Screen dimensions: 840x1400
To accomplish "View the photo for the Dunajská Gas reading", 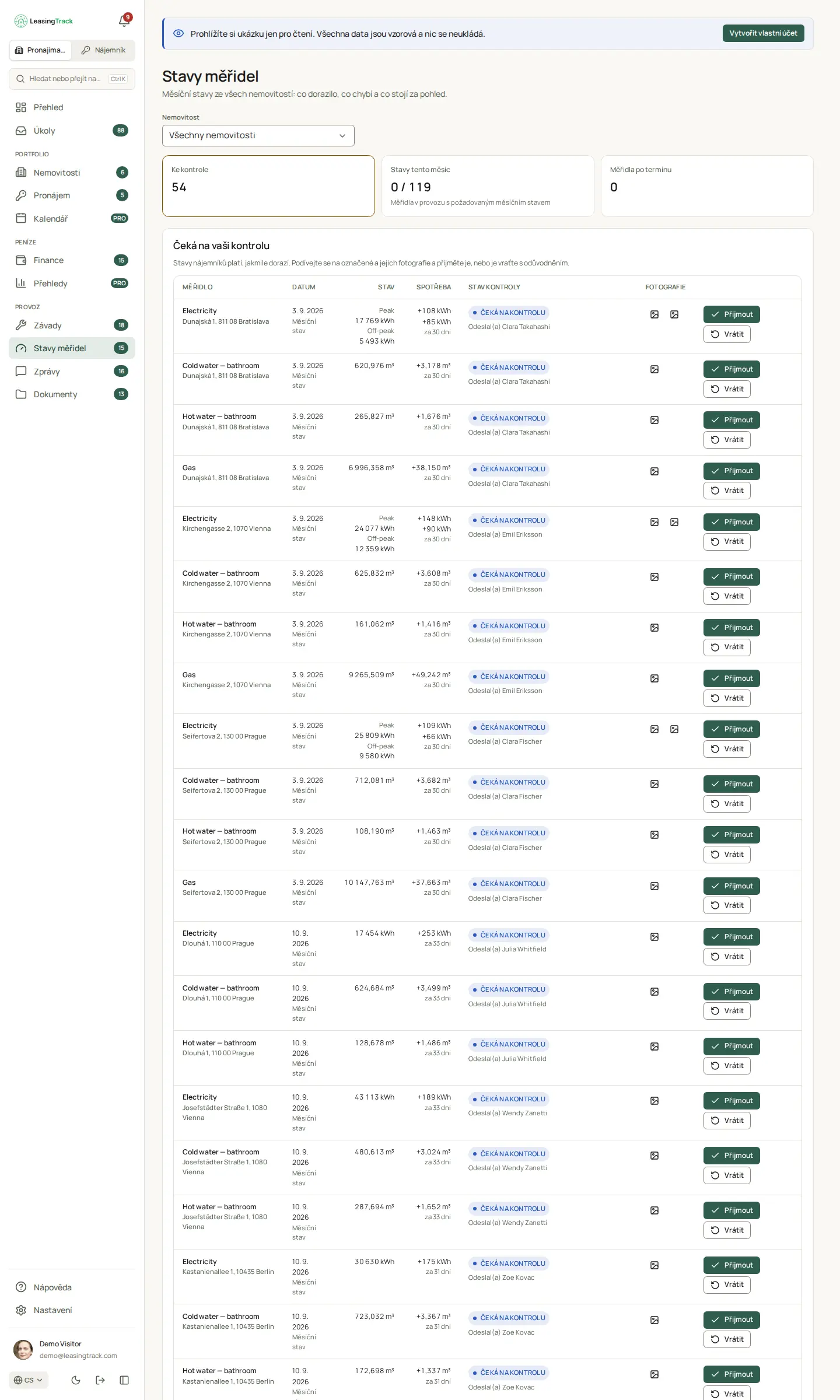I will tap(654, 471).
